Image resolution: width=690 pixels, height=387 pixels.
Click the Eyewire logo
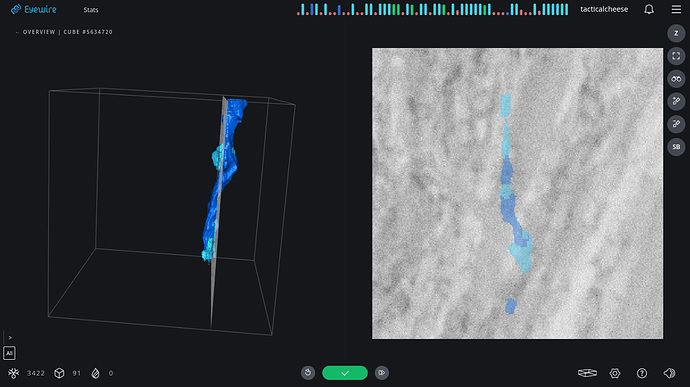coord(34,9)
